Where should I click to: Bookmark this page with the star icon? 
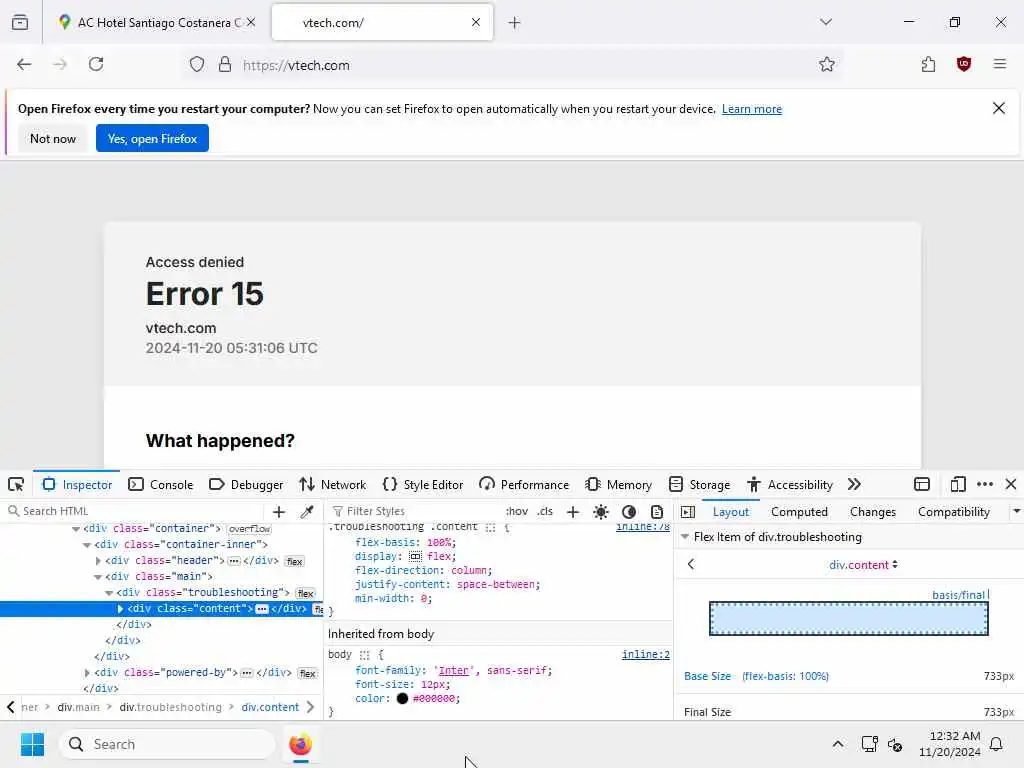point(827,64)
